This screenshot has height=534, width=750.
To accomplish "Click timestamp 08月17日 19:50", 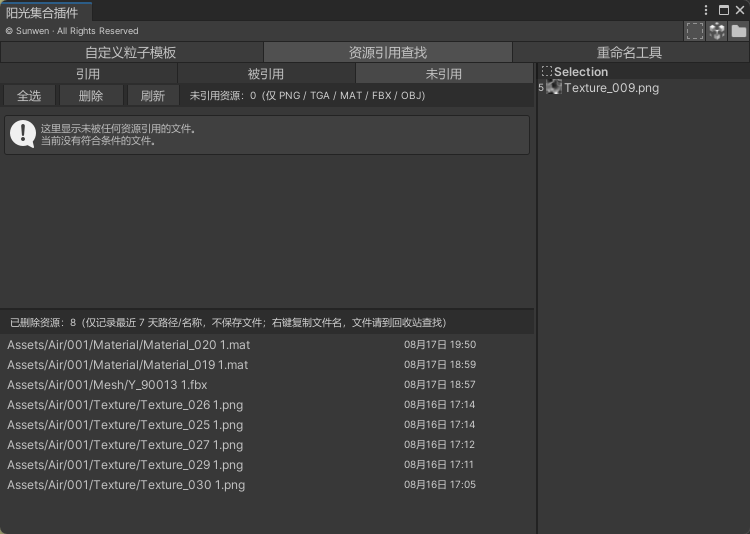I will pyautogui.click(x=440, y=345).
